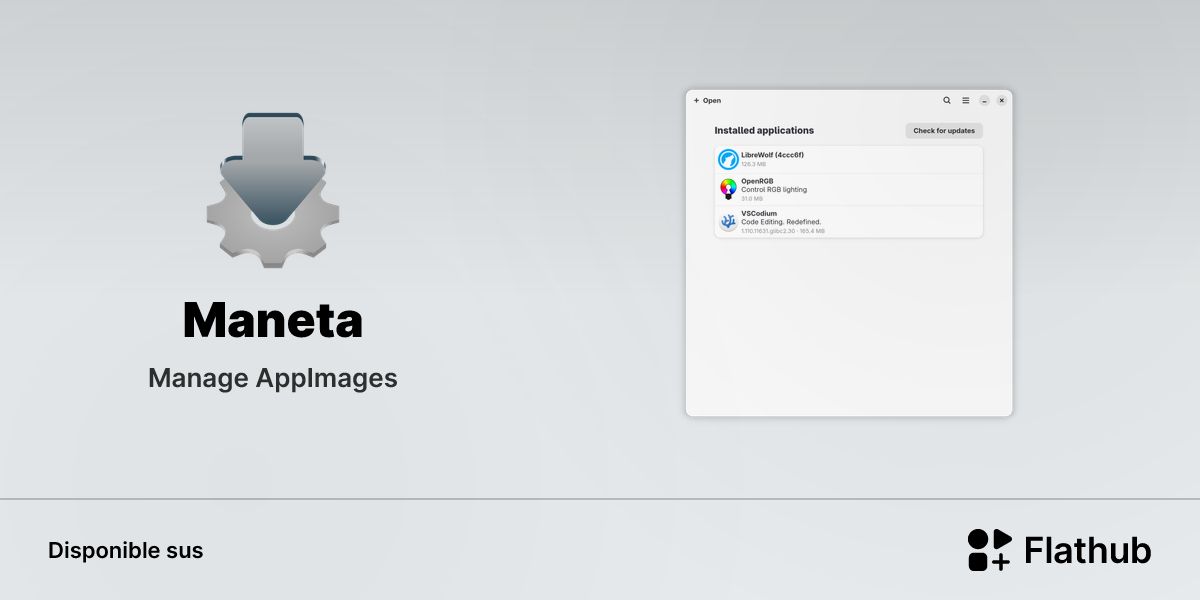Click the Manage AppImages tagline

coord(273,378)
